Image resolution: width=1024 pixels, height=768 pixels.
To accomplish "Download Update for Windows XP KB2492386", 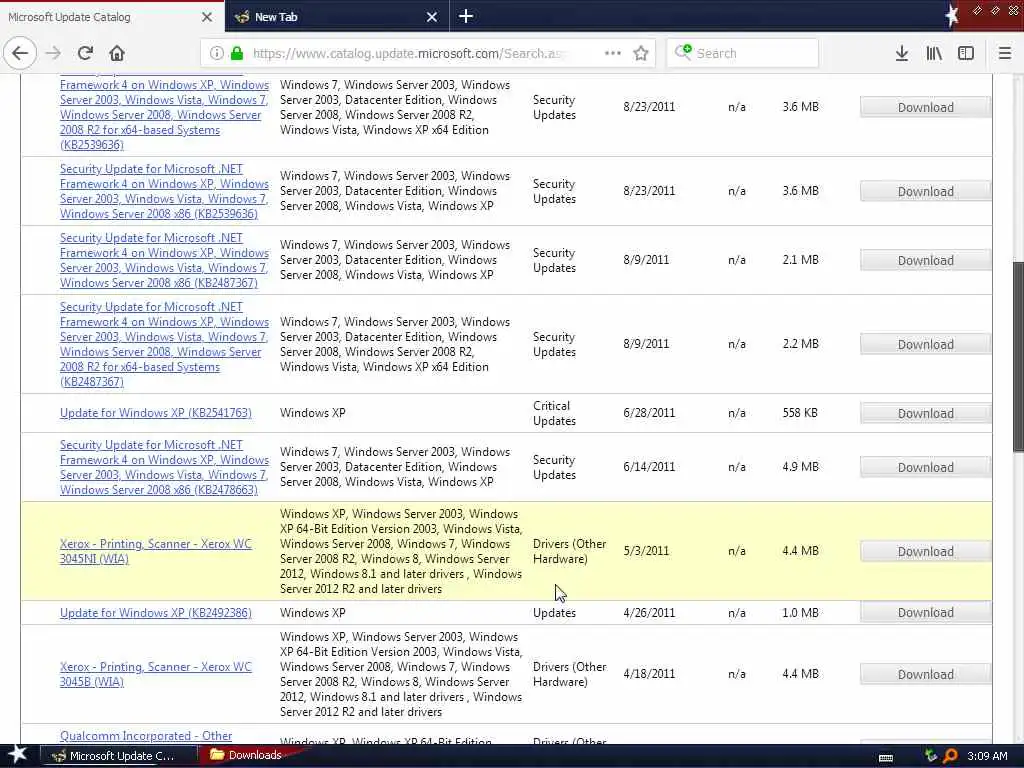I will 925,613.
